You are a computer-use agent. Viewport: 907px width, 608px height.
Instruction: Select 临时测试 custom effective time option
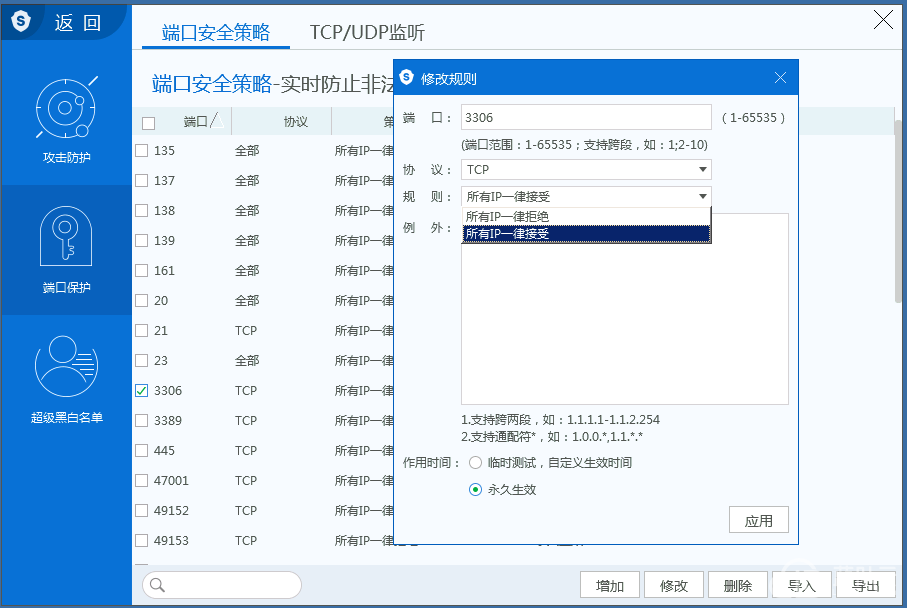point(475,463)
